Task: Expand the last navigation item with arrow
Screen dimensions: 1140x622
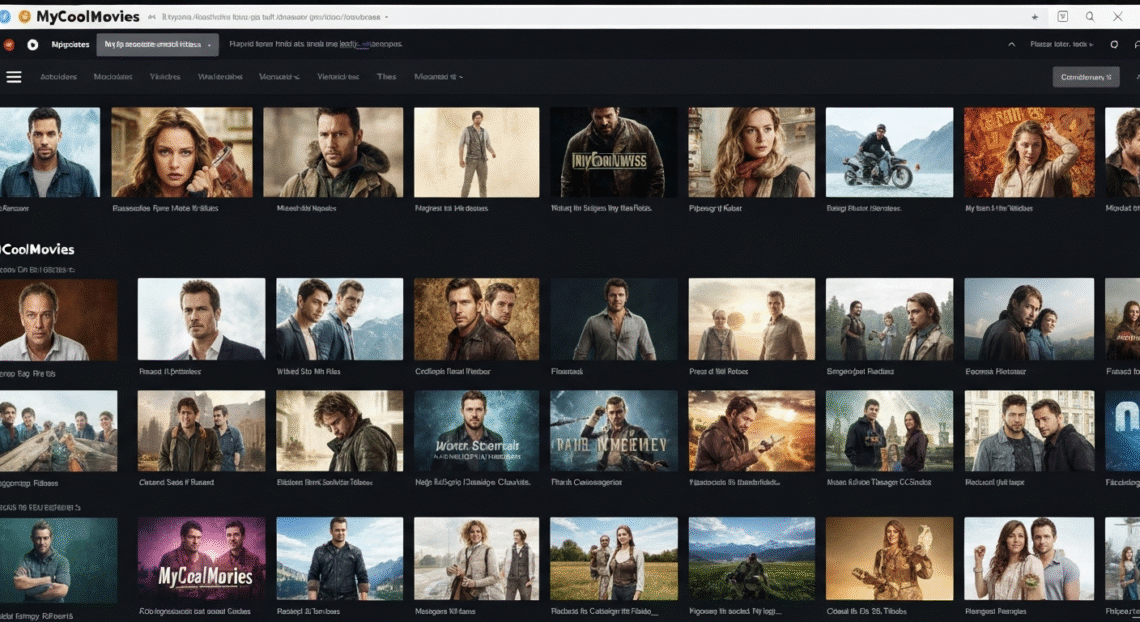Action: [x=439, y=77]
